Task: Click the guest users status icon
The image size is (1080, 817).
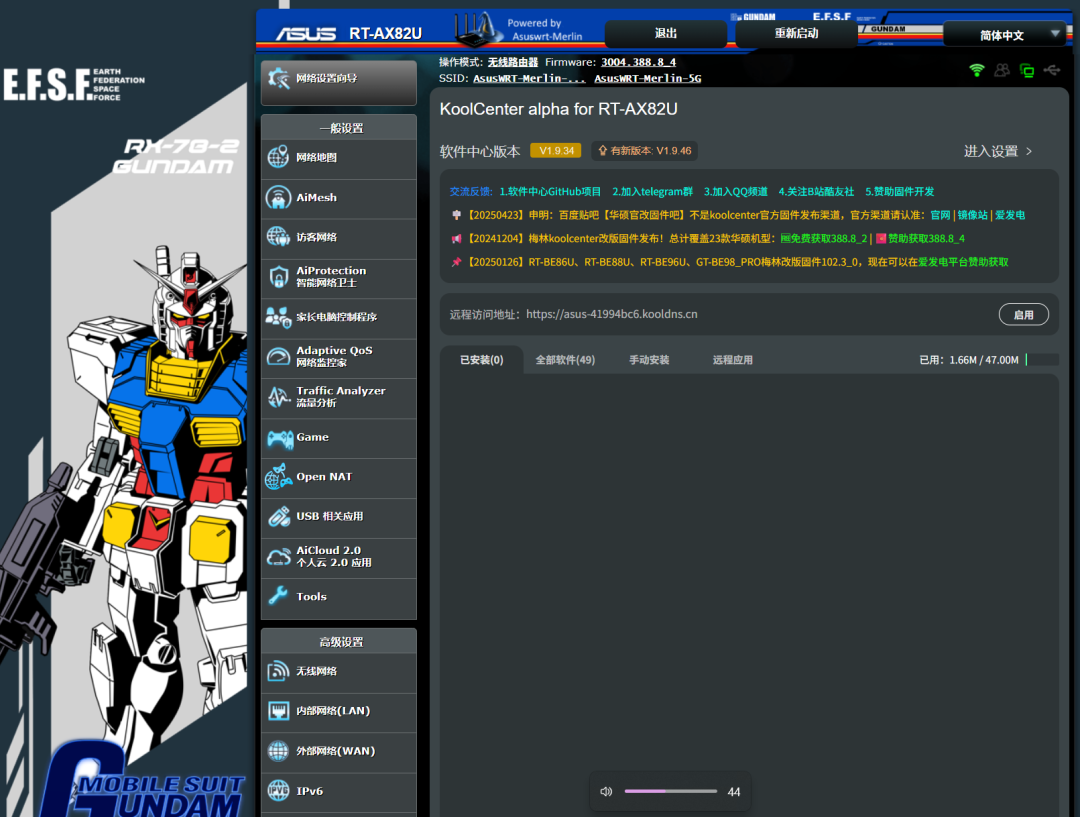Action: point(1002,70)
